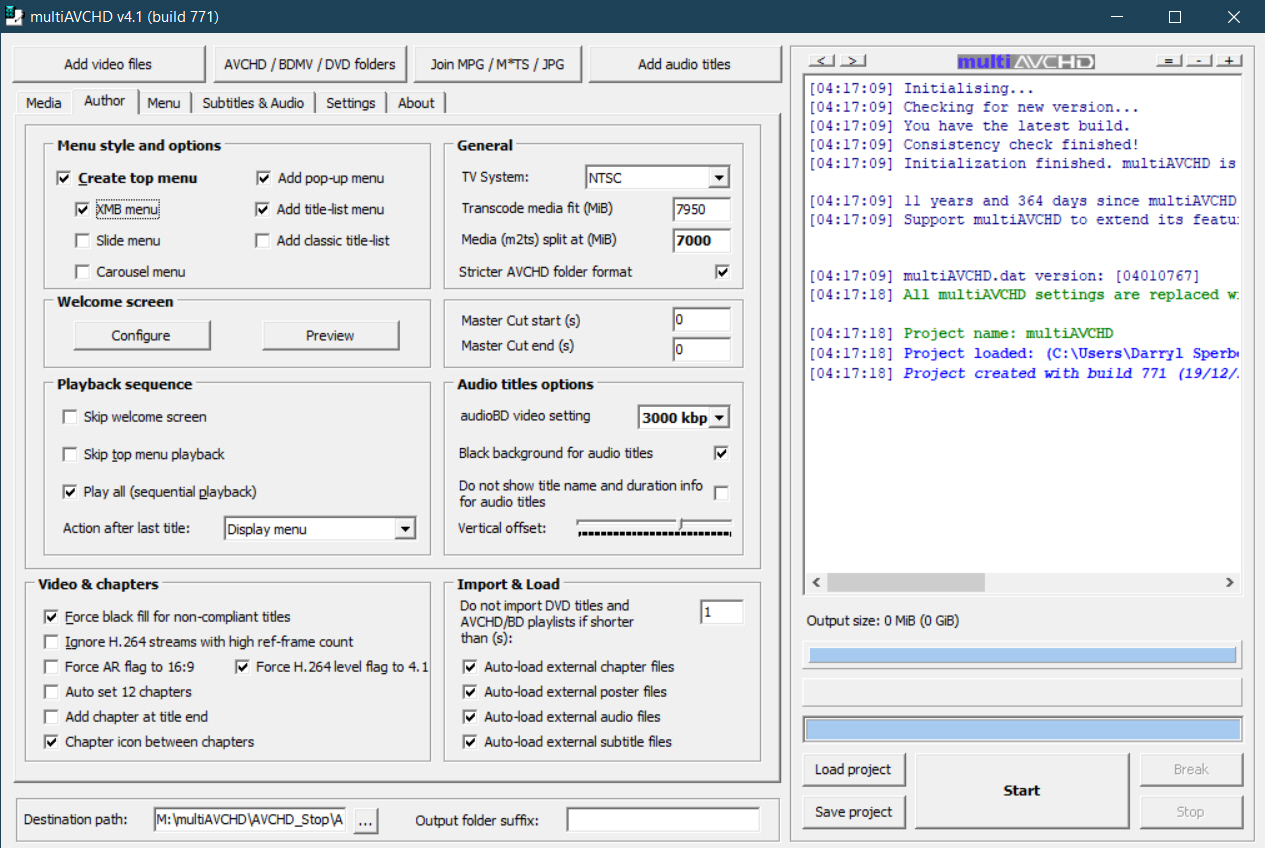Click the Output folder suffix field
This screenshot has height=848, width=1265.
tap(662, 821)
